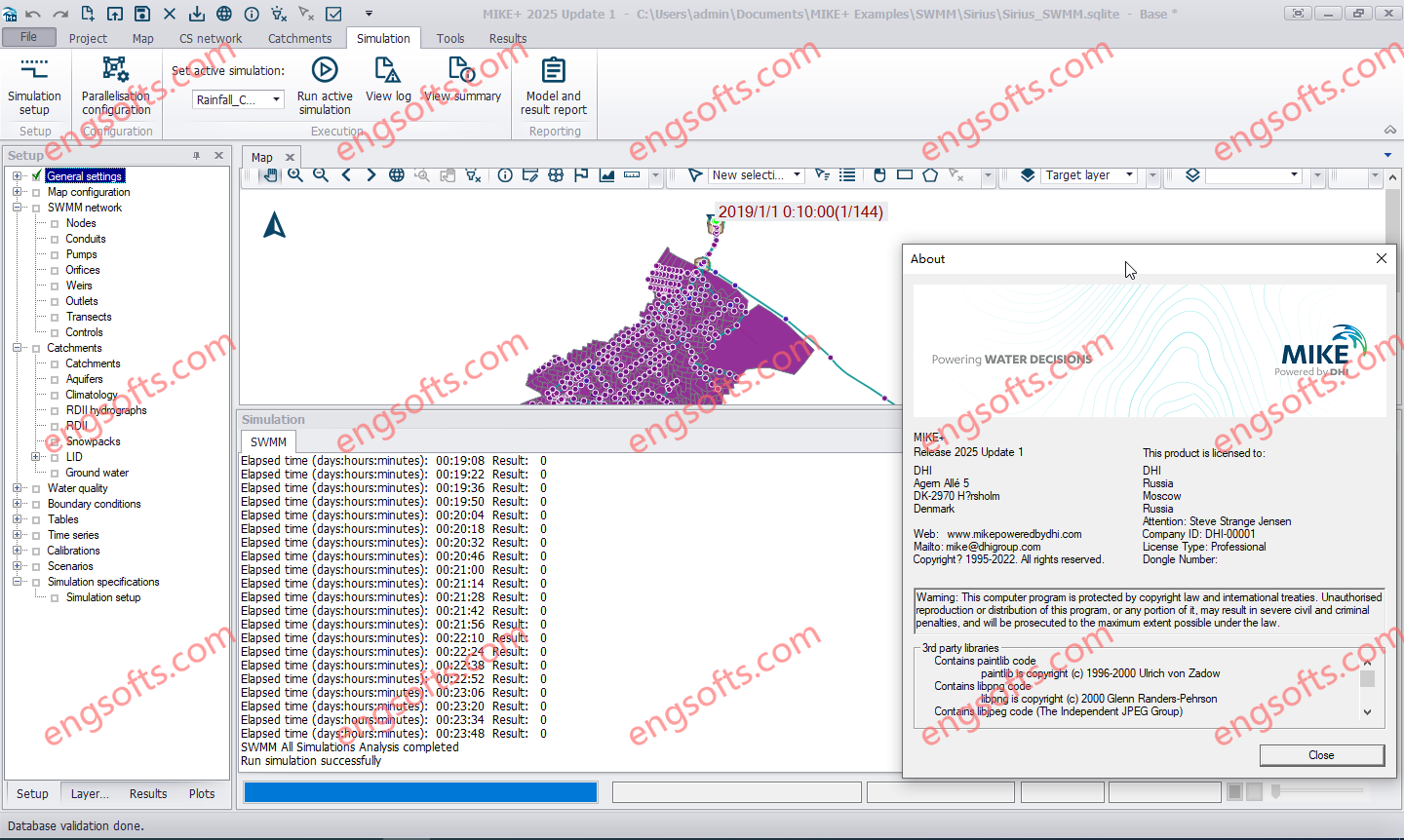This screenshot has width=1404, height=840.
Task: Click the Target layer stack icon
Action: (x=1028, y=175)
